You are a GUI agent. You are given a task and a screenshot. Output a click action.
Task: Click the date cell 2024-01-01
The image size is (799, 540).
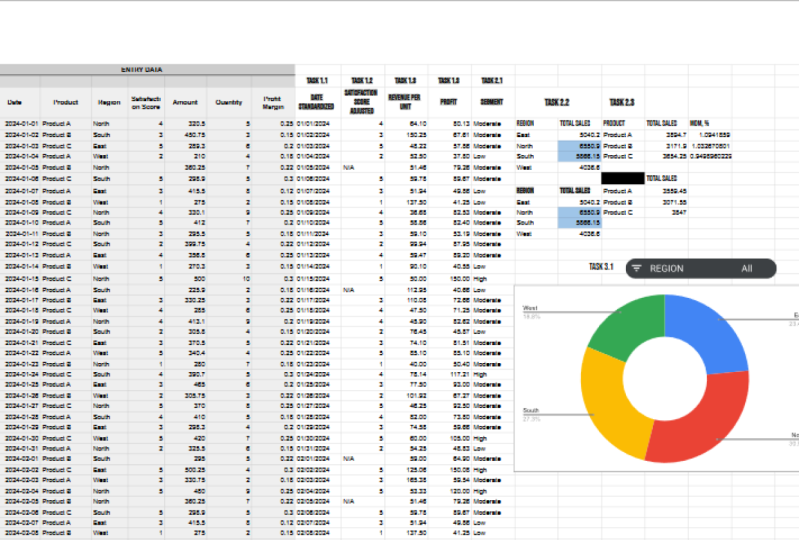coord(21,124)
